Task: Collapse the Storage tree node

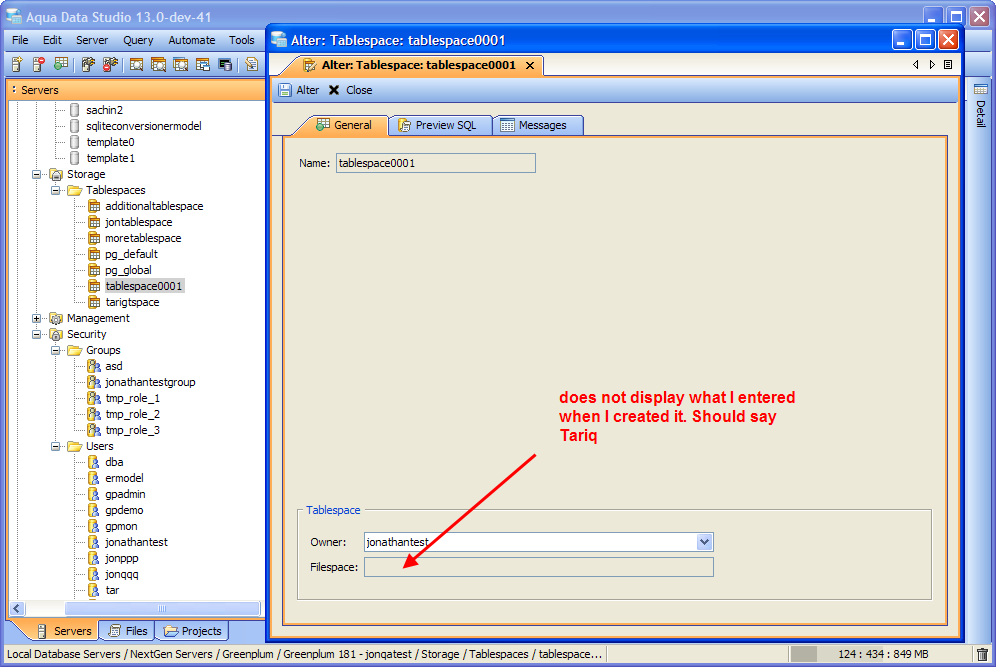Action: click(37, 174)
